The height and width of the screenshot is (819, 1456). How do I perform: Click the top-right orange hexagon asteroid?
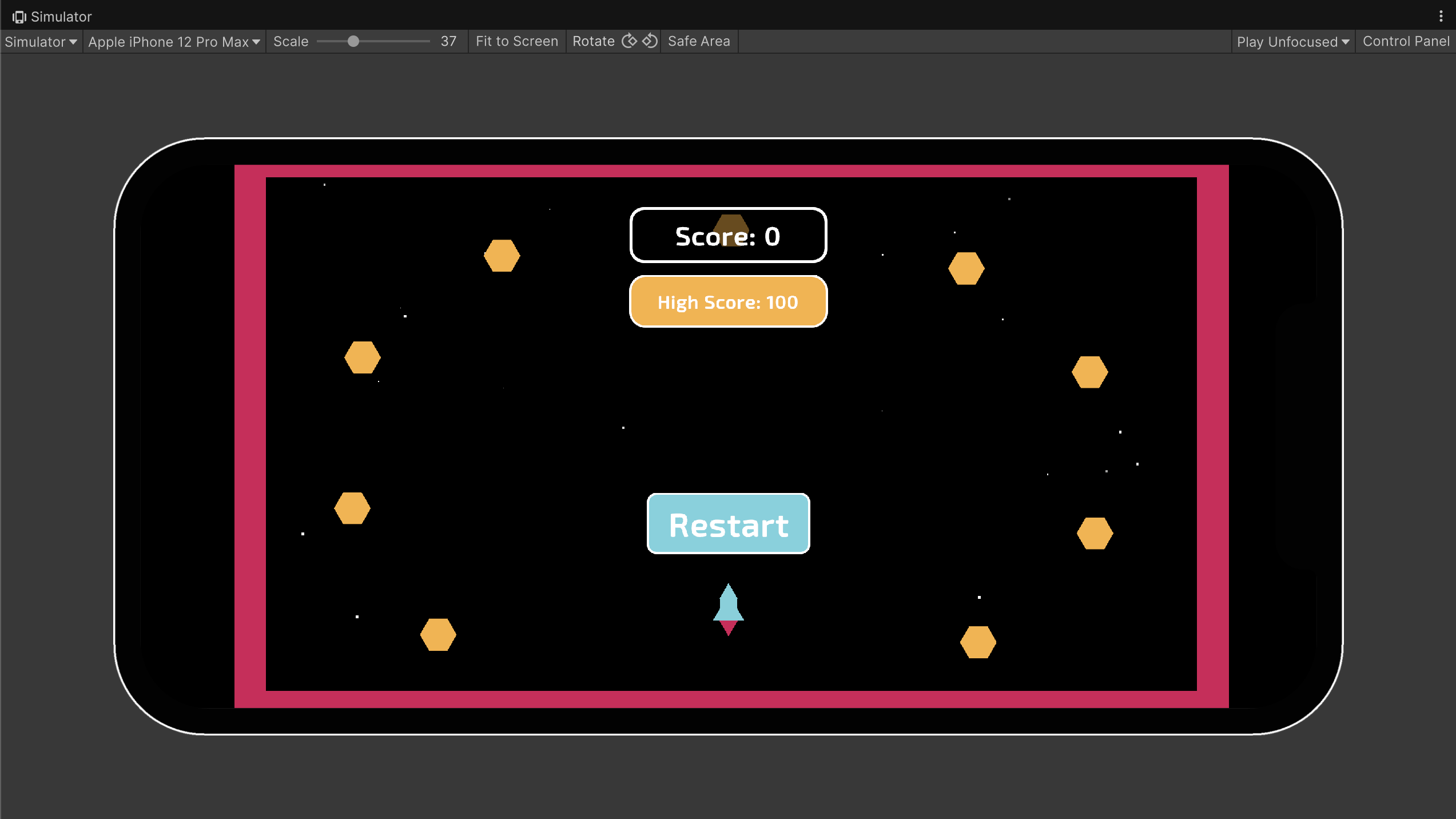point(966,268)
